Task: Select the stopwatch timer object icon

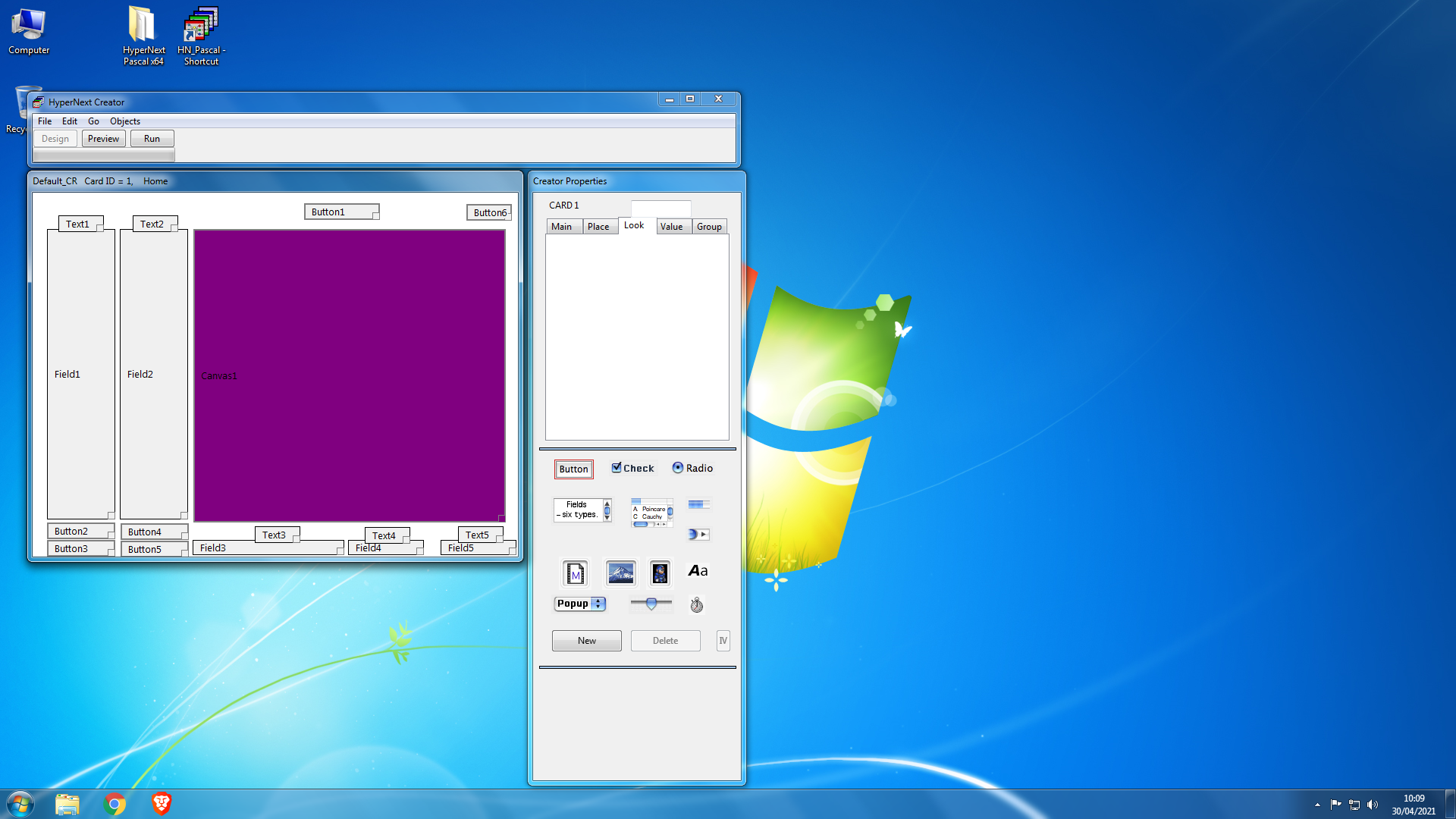Action: point(696,604)
